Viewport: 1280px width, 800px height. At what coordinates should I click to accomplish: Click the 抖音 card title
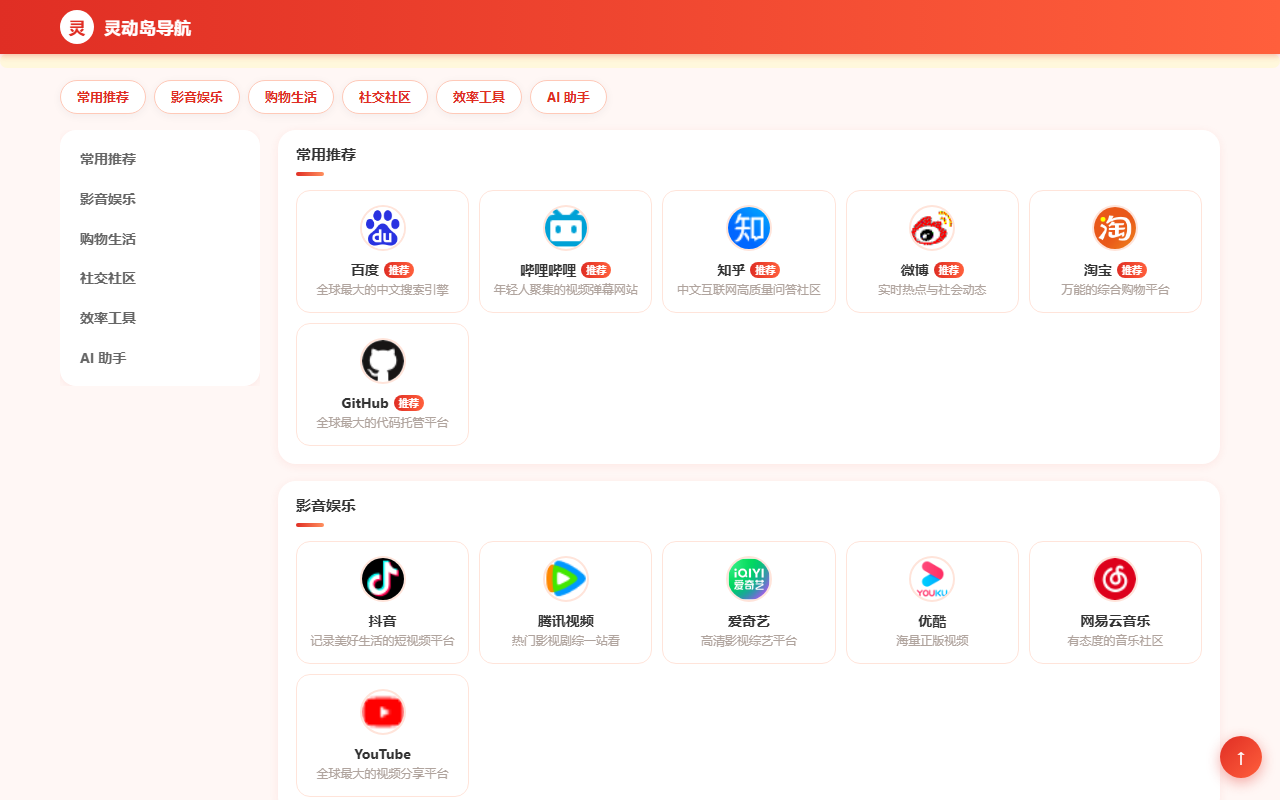pos(382,621)
